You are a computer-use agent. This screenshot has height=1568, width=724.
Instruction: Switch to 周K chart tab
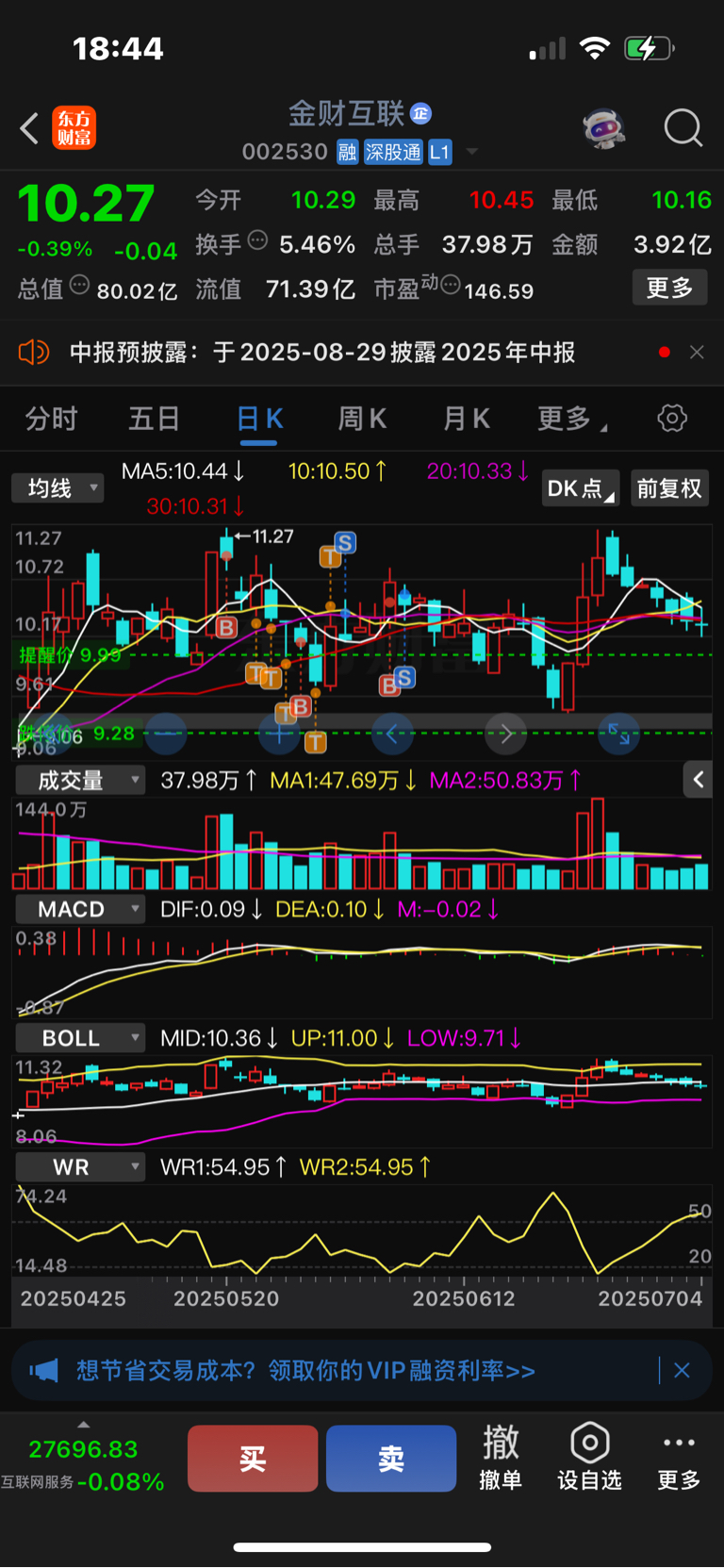point(362,419)
